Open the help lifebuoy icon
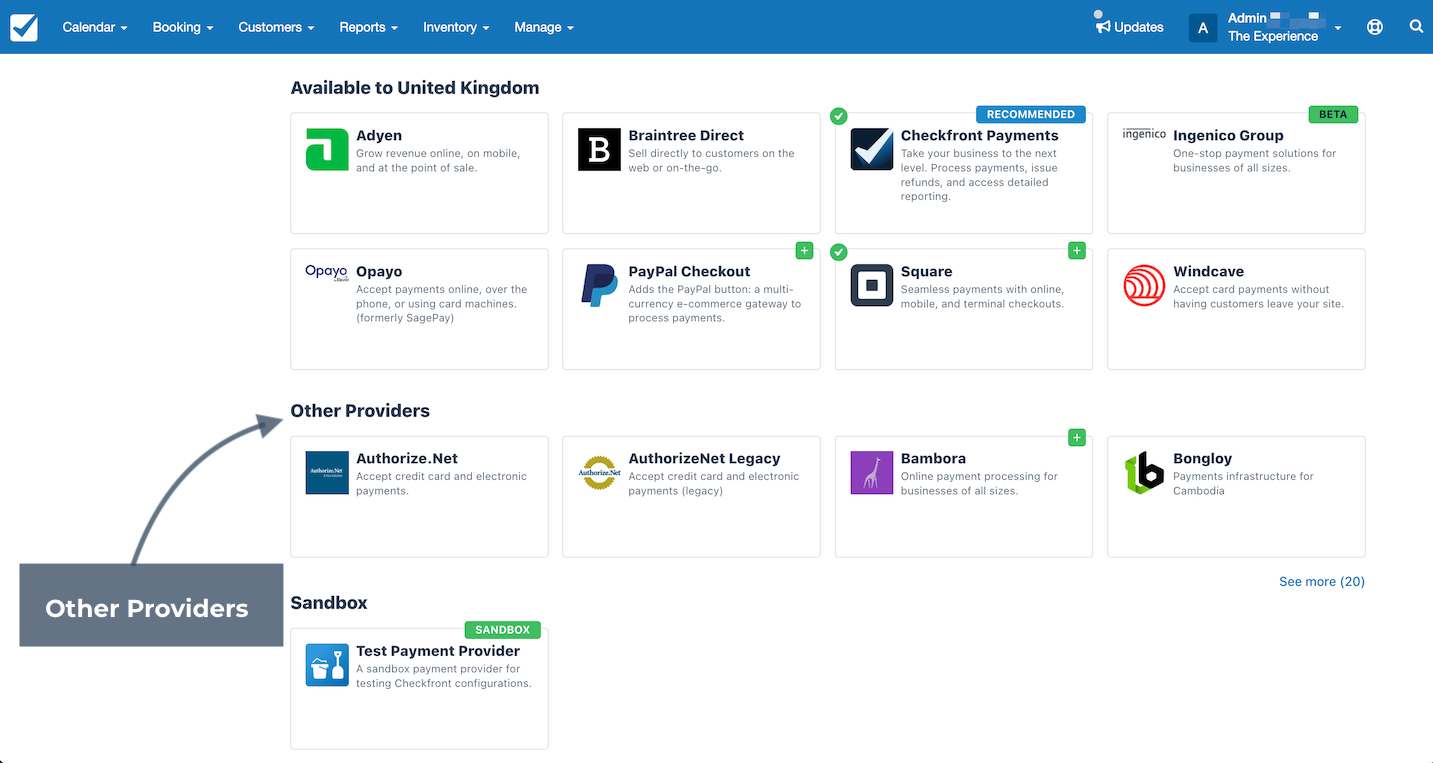Viewport: 1433px width, 763px height. click(1375, 27)
